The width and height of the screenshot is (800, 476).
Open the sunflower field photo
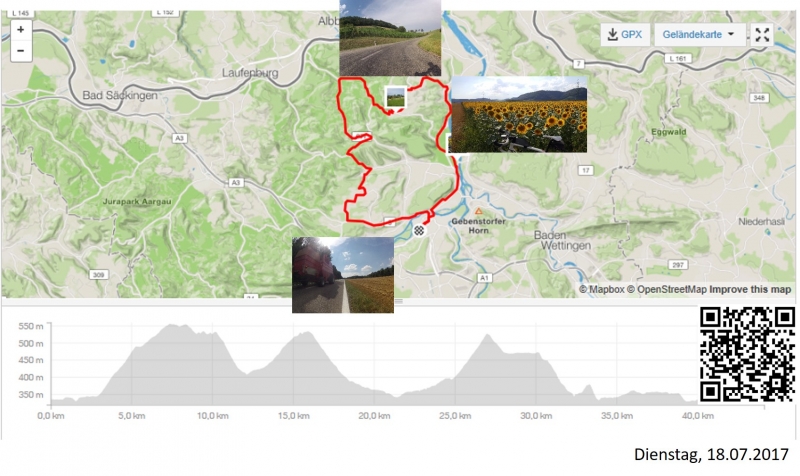[x=519, y=115]
